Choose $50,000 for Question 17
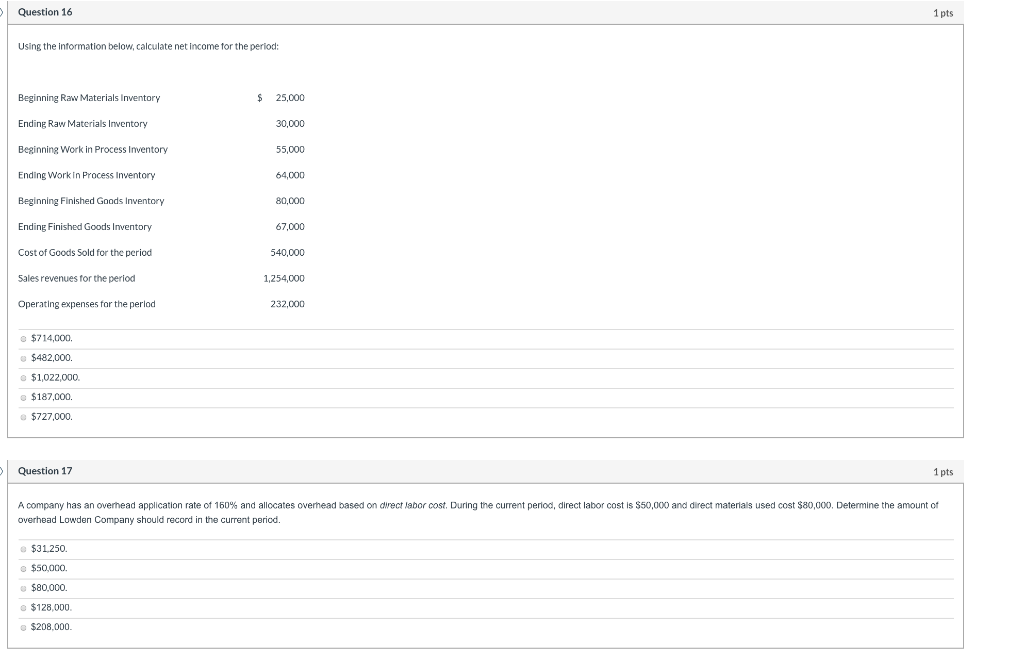Viewport: 1024px width, 660px height. [24, 569]
